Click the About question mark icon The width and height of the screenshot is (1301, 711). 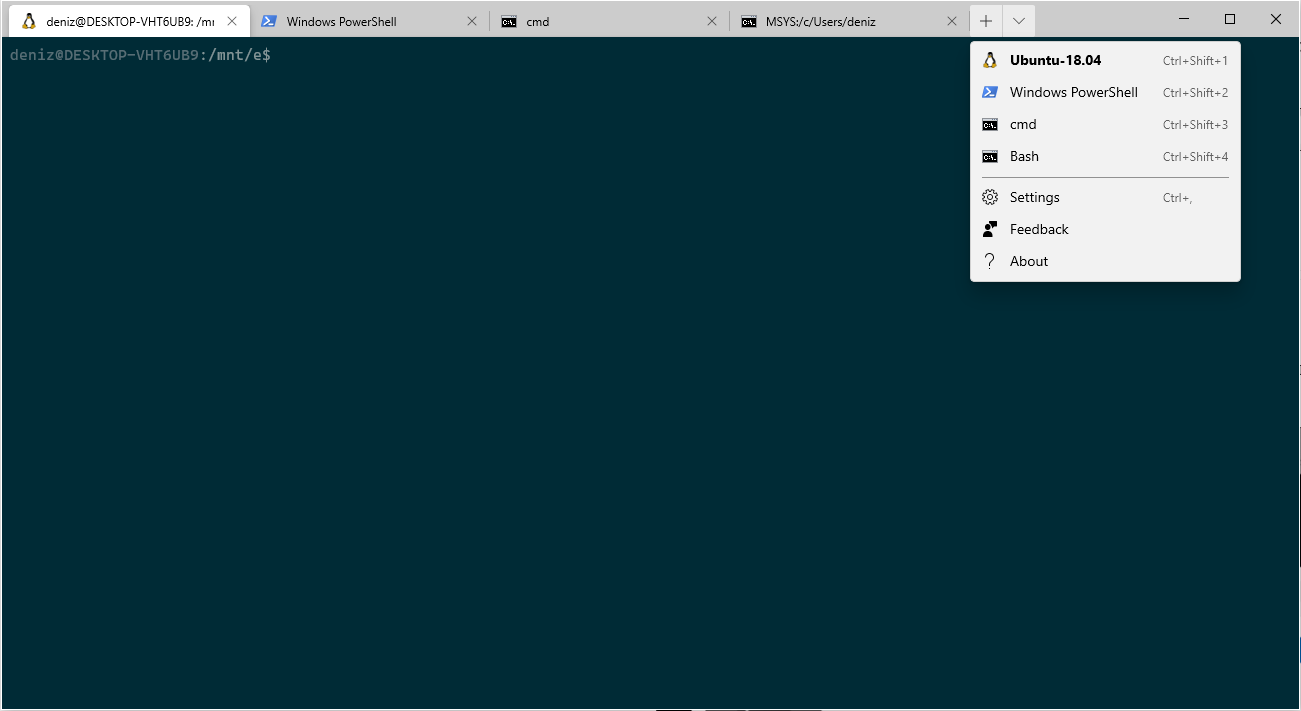pyautogui.click(x=990, y=261)
